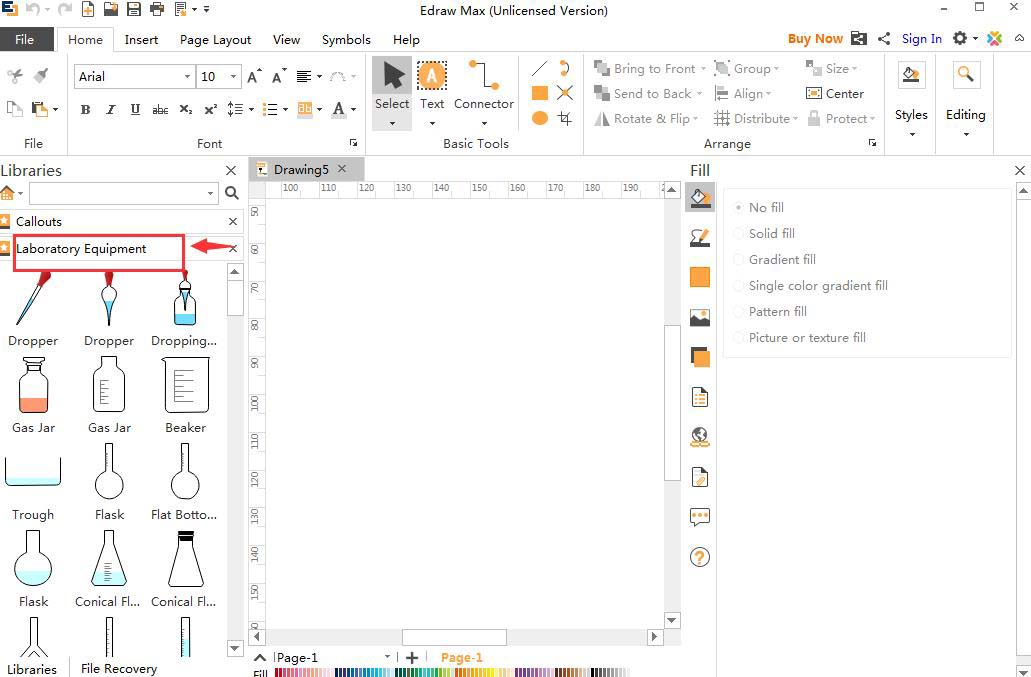Image resolution: width=1031 pixels, height=677 pixels.
Task: Select the No fill option
Action: pyautogui.click(x=759, y=207)
